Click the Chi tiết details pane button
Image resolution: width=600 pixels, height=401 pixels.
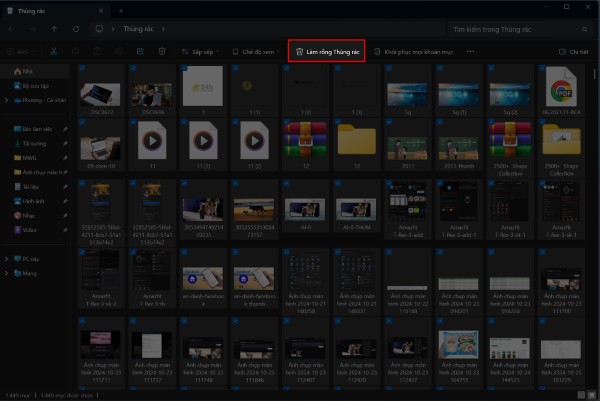coord(573,51)
